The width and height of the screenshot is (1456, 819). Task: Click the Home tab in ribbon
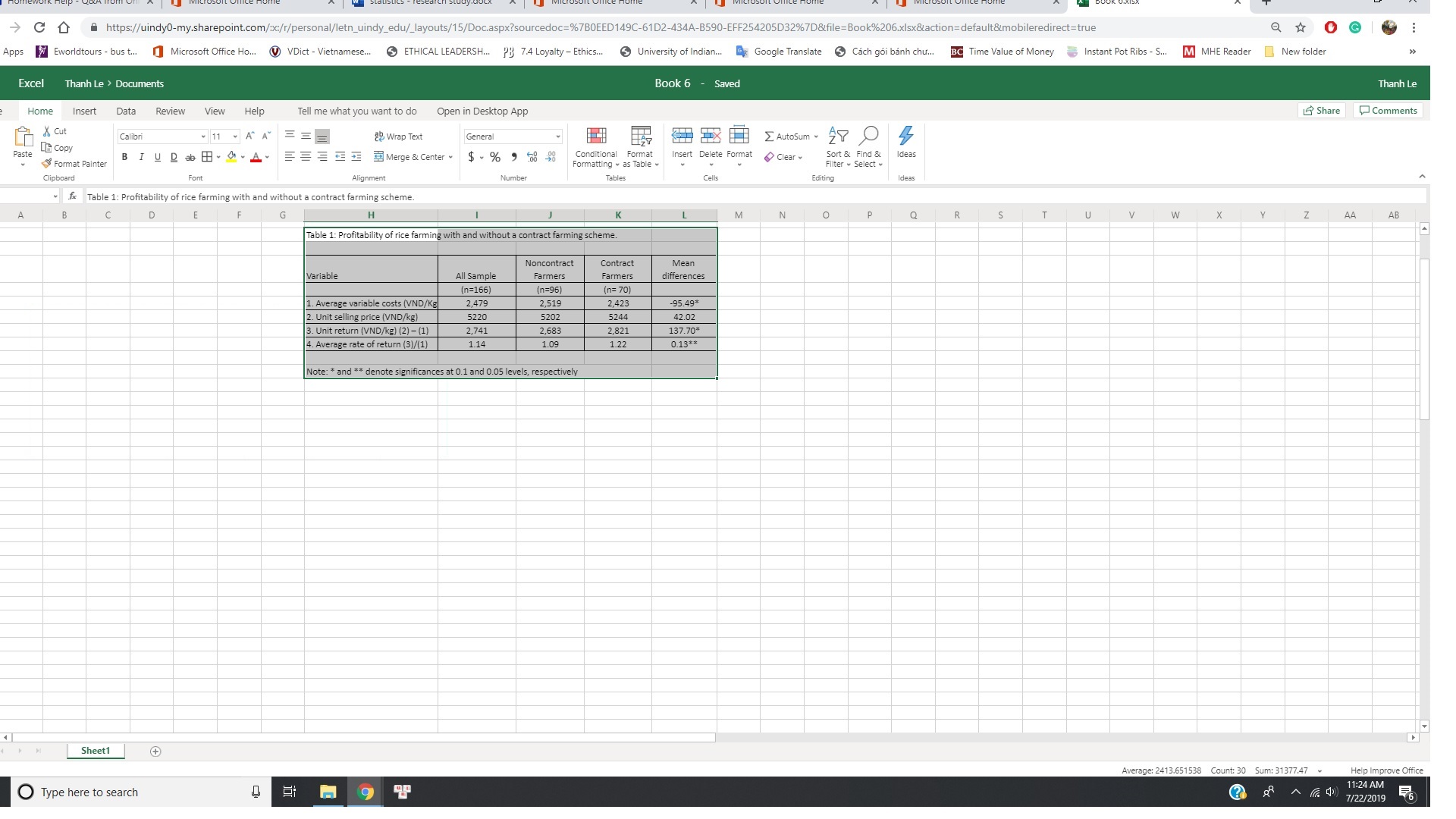click(40, 110)
